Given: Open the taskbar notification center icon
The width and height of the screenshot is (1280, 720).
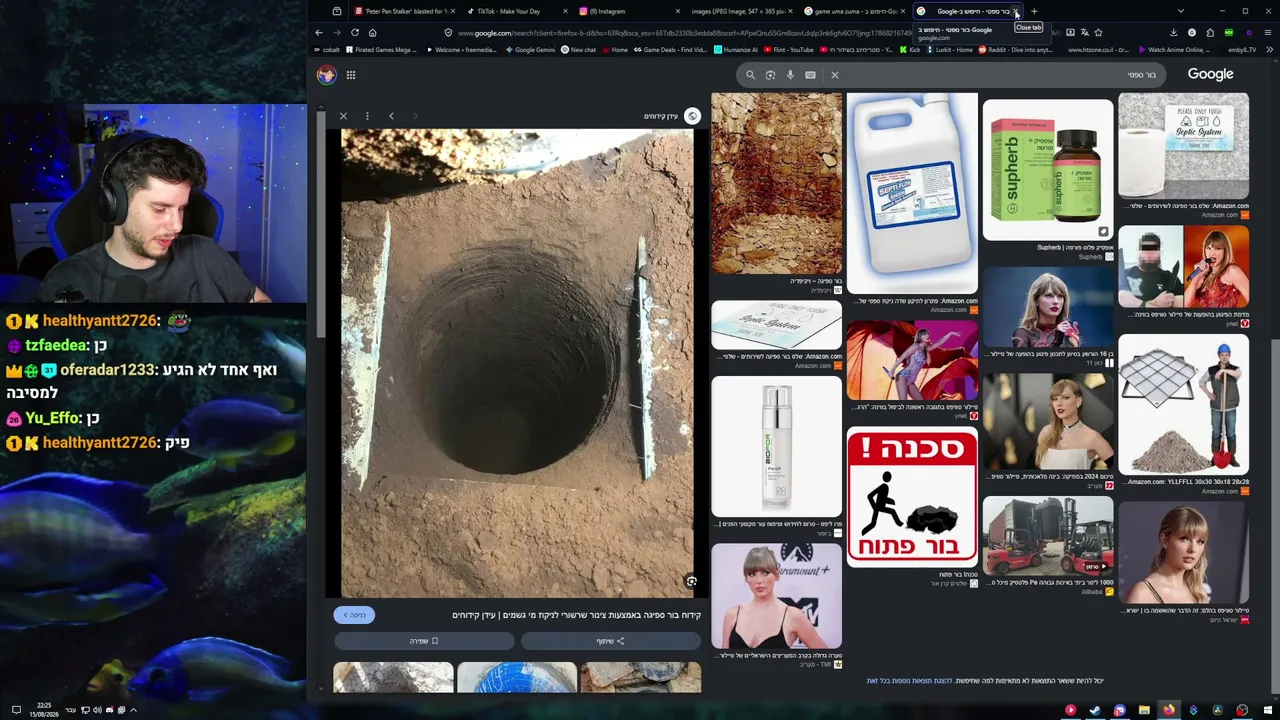Looking at the screenshot, I should click(x=16, y=710).
